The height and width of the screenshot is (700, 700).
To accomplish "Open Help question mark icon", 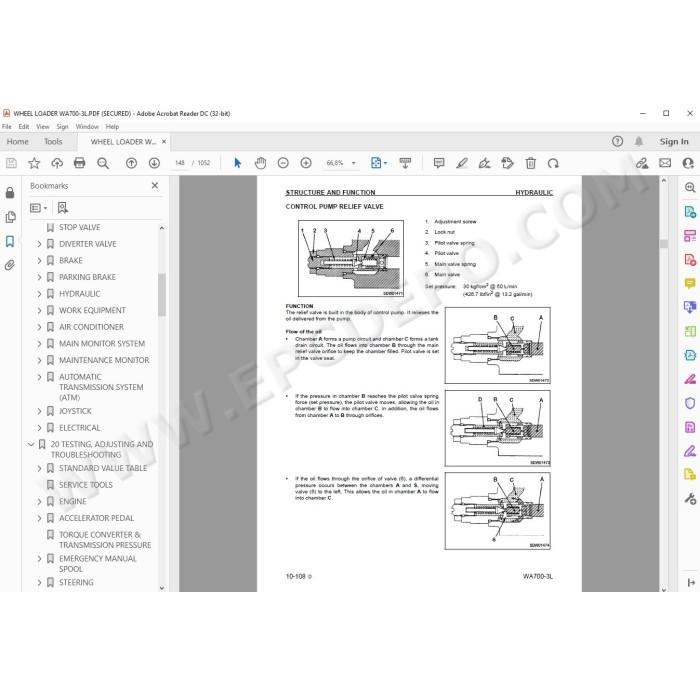I will click(617, 142).
